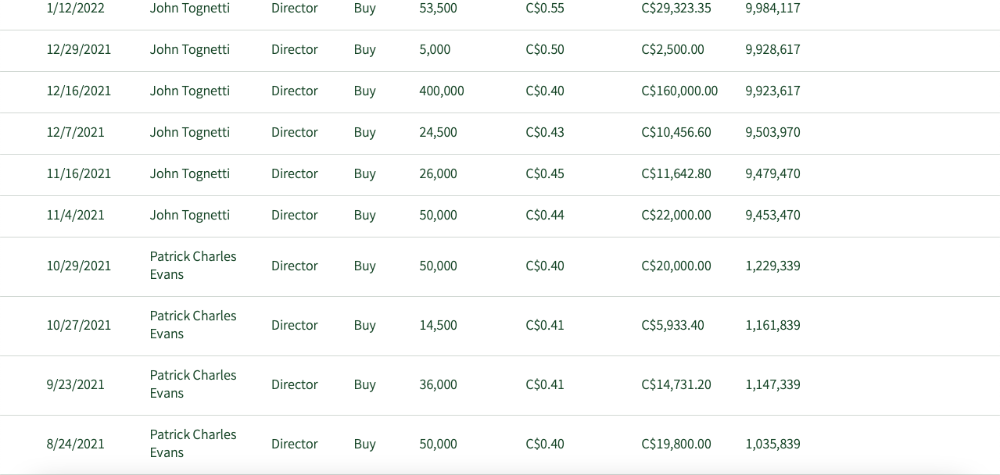The width and height of the screenshot is (1000, 475).
Task: Select Patrick Charles Evans in 8/24/2021 row
Action: pyautogui.click(x=193, y=443)
